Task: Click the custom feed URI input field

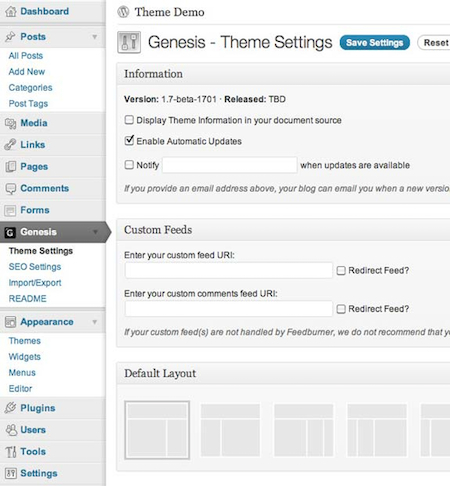Action: point(229,270)
